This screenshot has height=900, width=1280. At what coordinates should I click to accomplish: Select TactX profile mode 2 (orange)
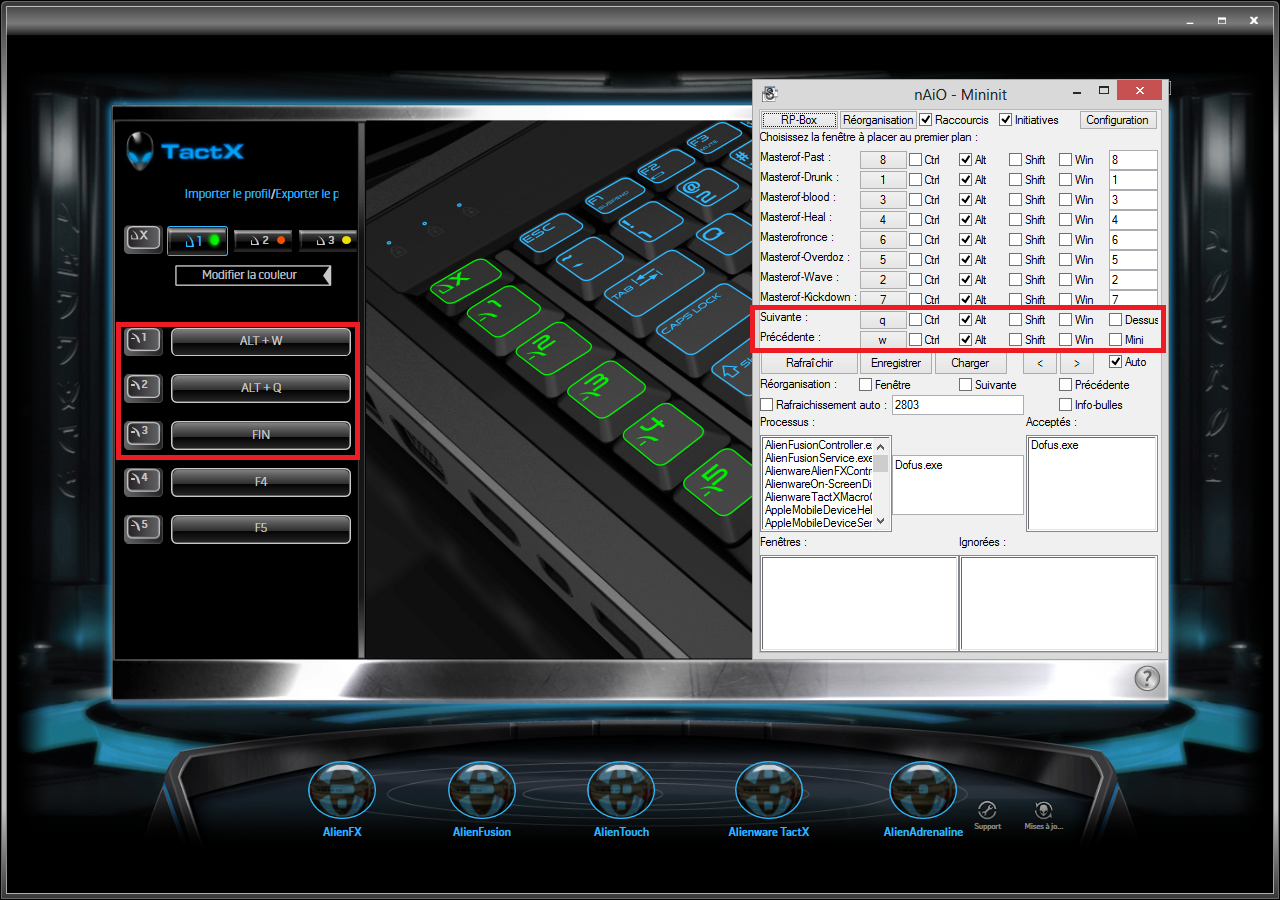pos(262,240)
